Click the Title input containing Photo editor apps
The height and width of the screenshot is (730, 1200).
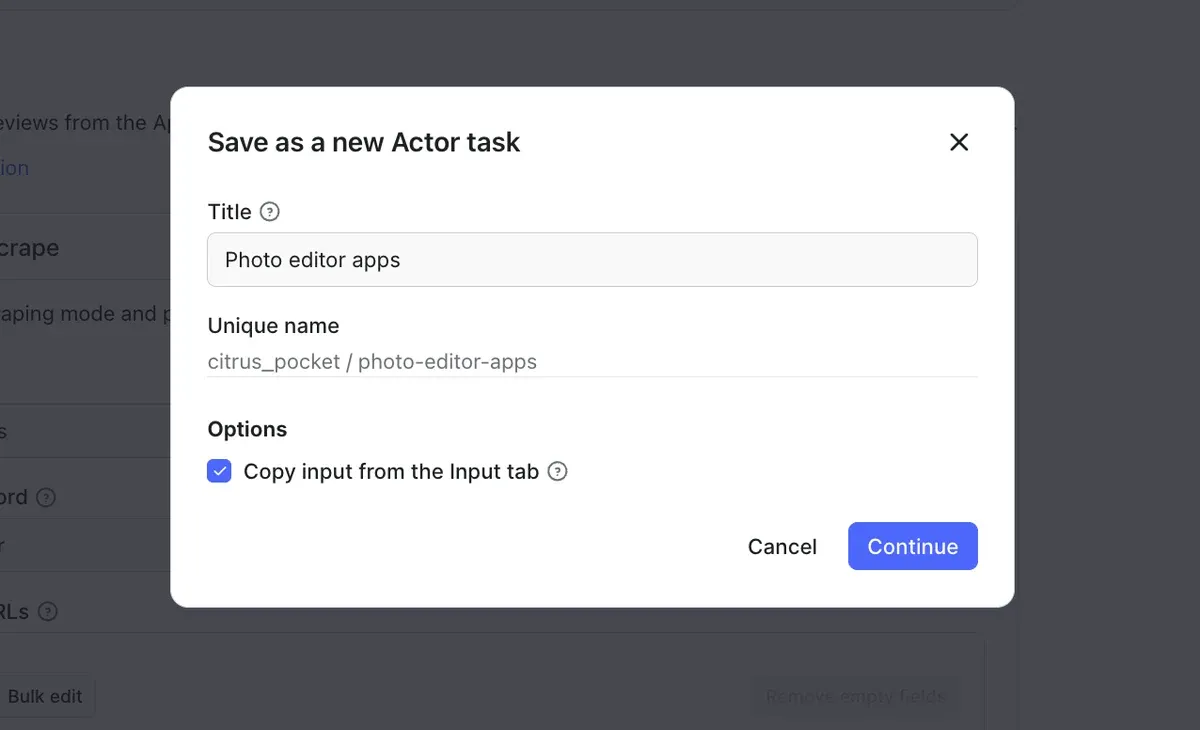[592, 260]
